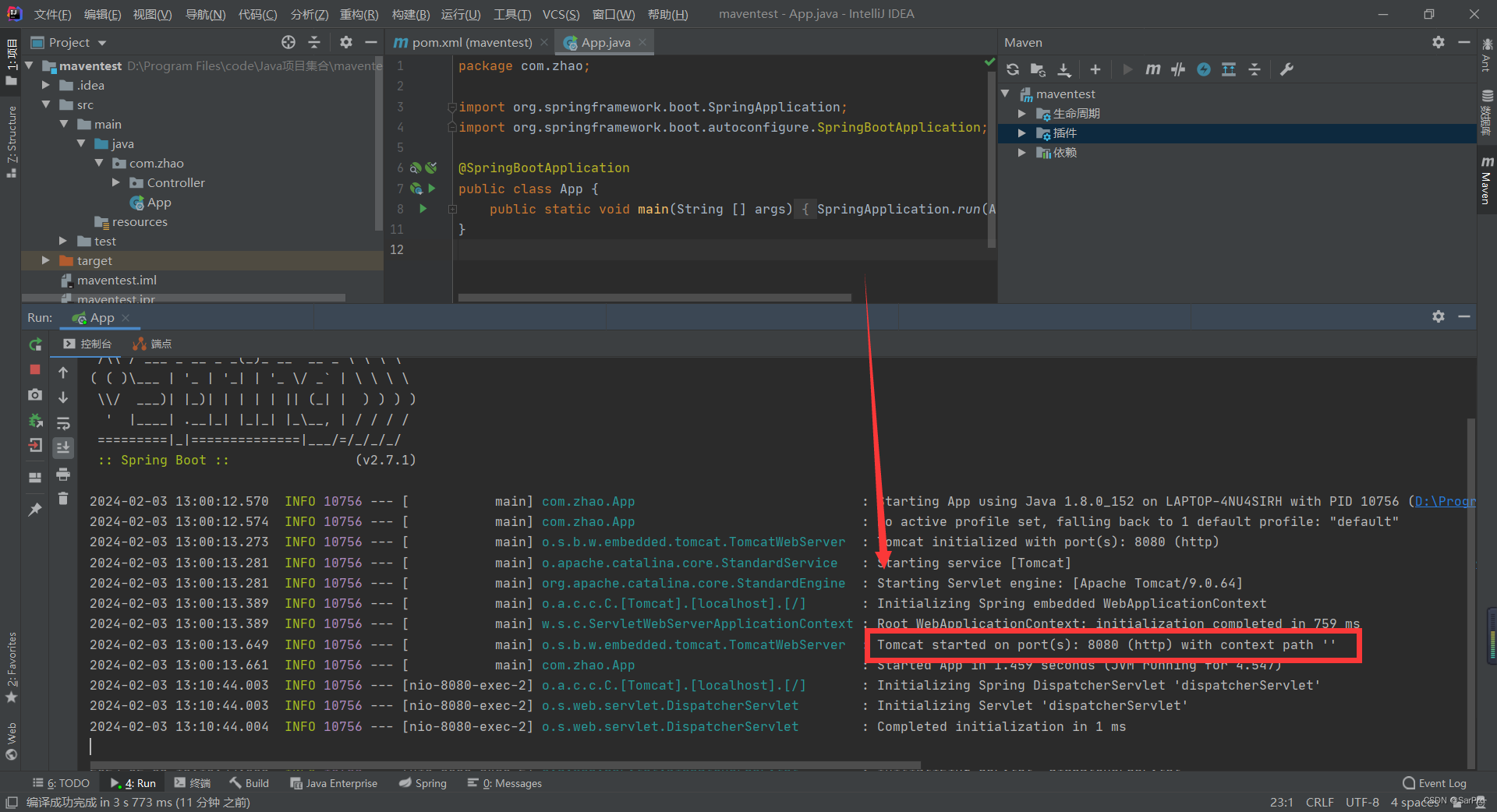
Task: Pin the Run tab
Action: [x=35, y=510]
